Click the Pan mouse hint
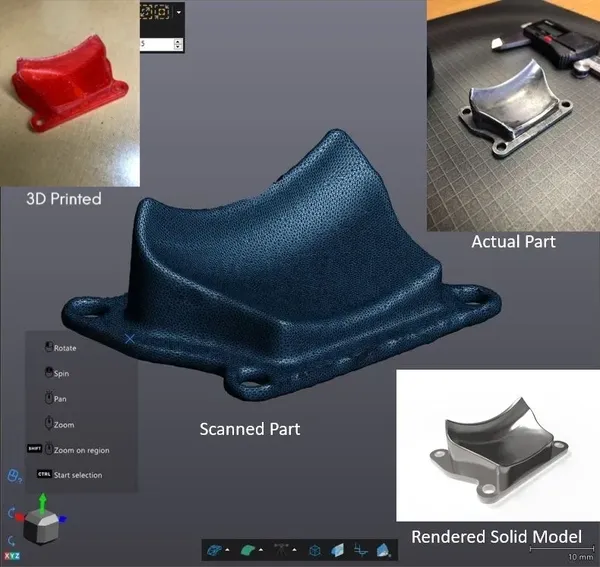Image resolution: width=600 pixels, height=567 pixels. click(55, 398)
